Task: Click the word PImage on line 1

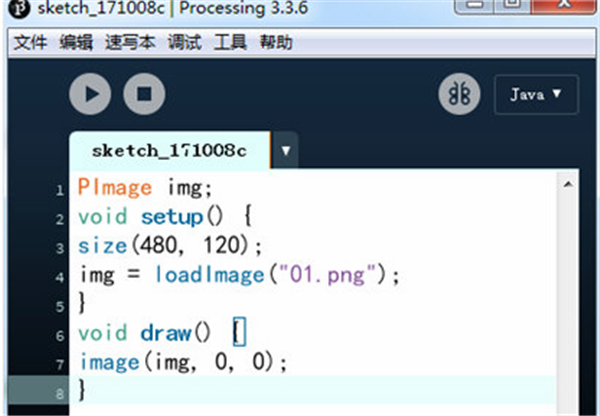Action: click(x=115, y=188)
